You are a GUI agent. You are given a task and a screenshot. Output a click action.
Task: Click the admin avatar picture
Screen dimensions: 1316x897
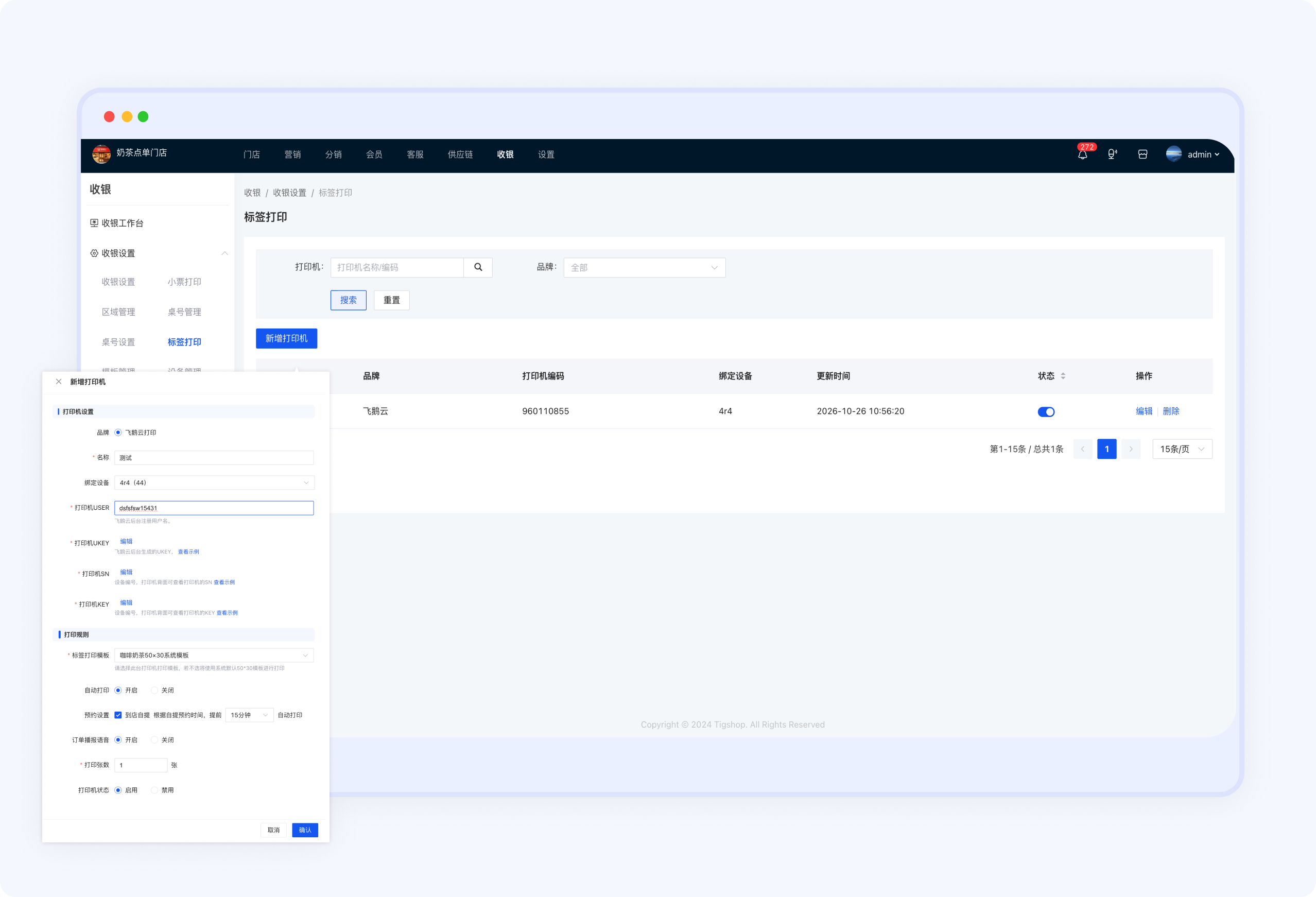point(1174,154)
